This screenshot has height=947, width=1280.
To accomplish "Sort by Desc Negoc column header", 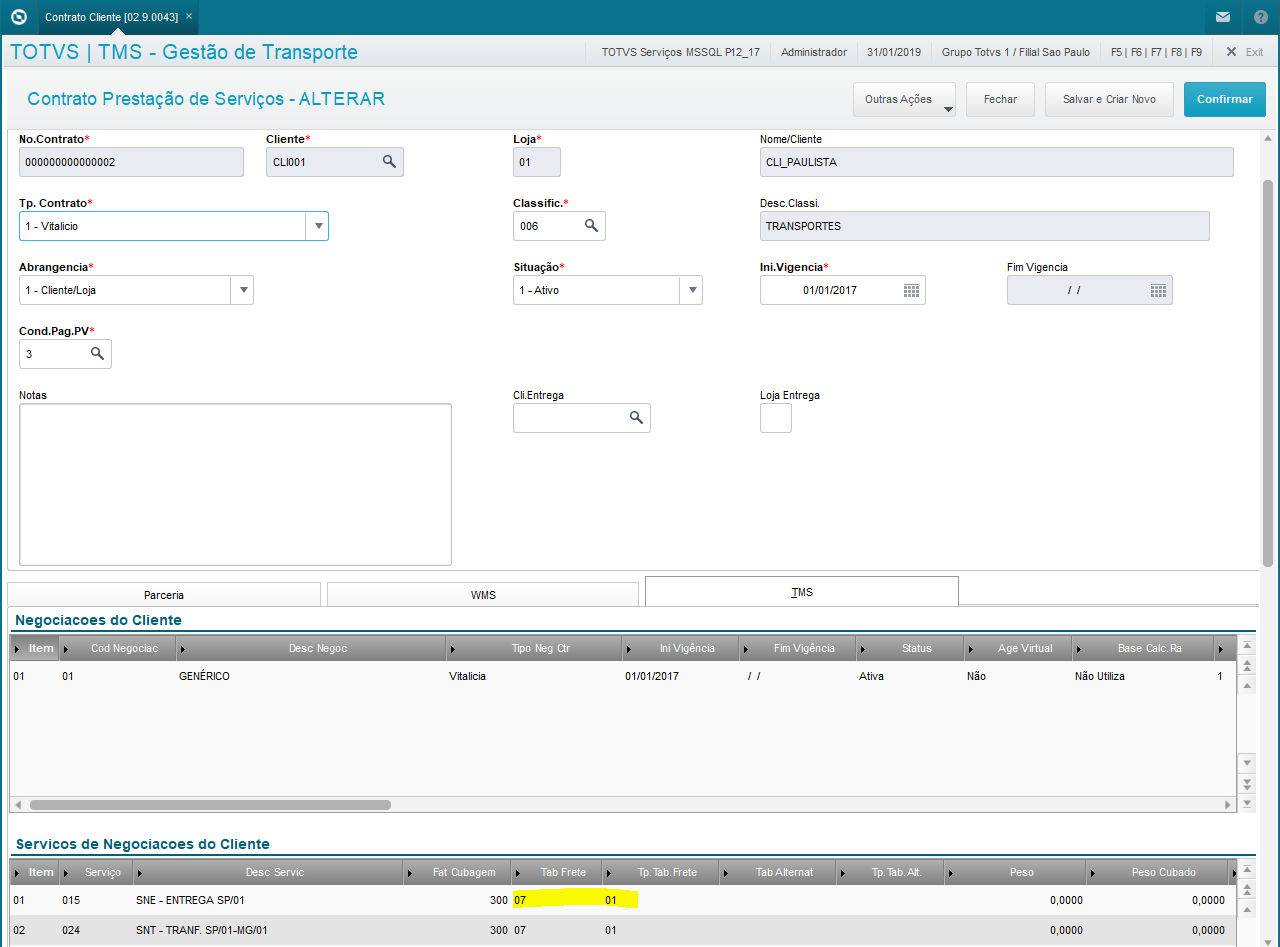I will point(311,648).
